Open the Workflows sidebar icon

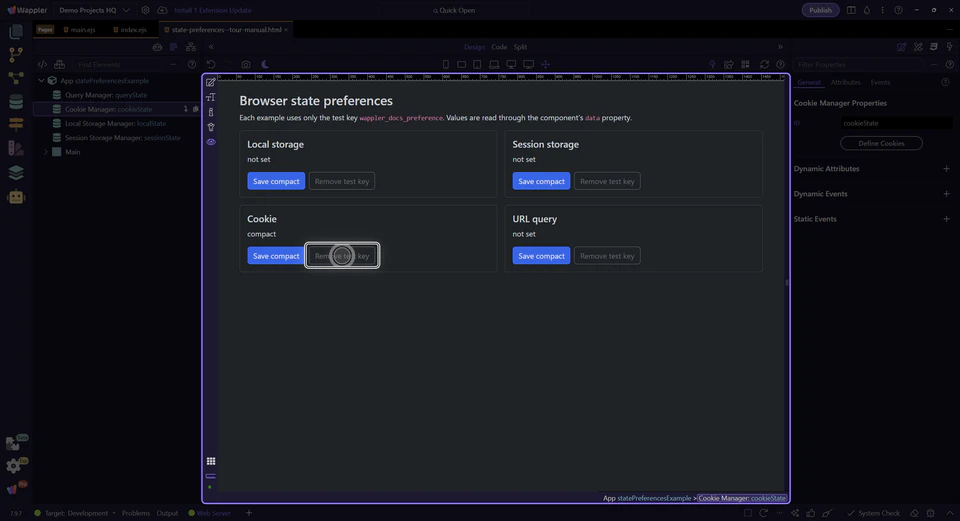[x=16, y=78]
